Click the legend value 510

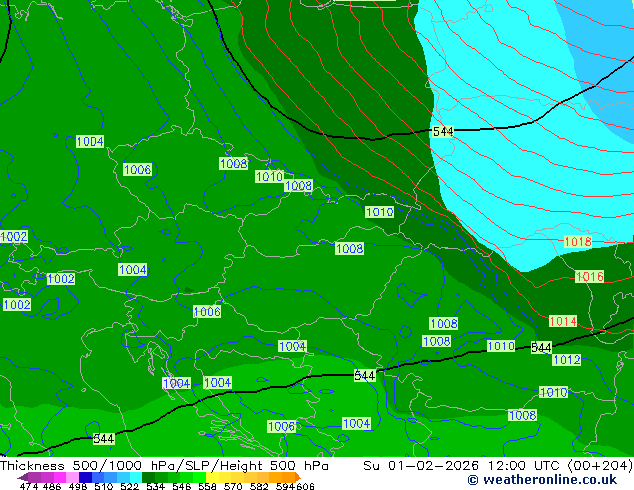tap(104, 486)
